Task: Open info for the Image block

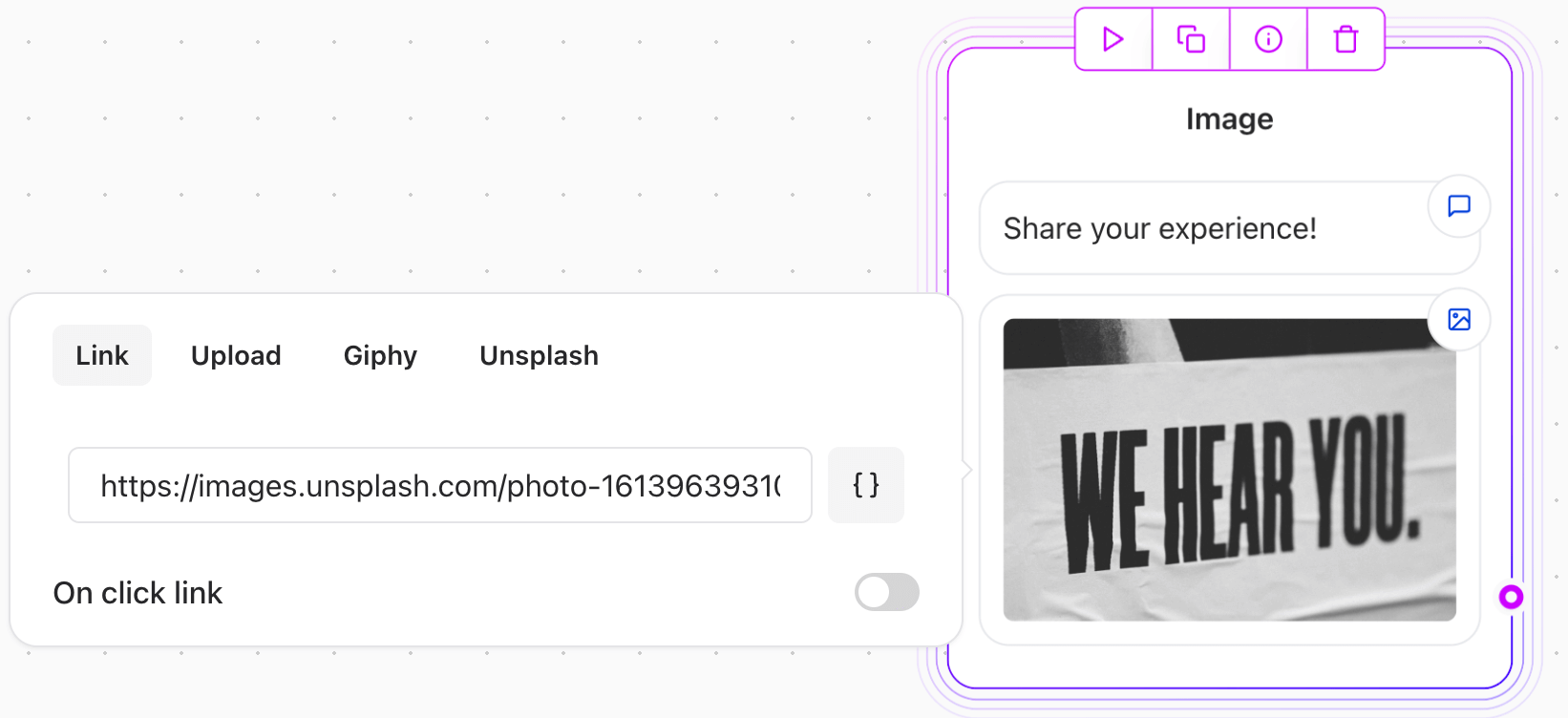Action: click(1268, 40)
